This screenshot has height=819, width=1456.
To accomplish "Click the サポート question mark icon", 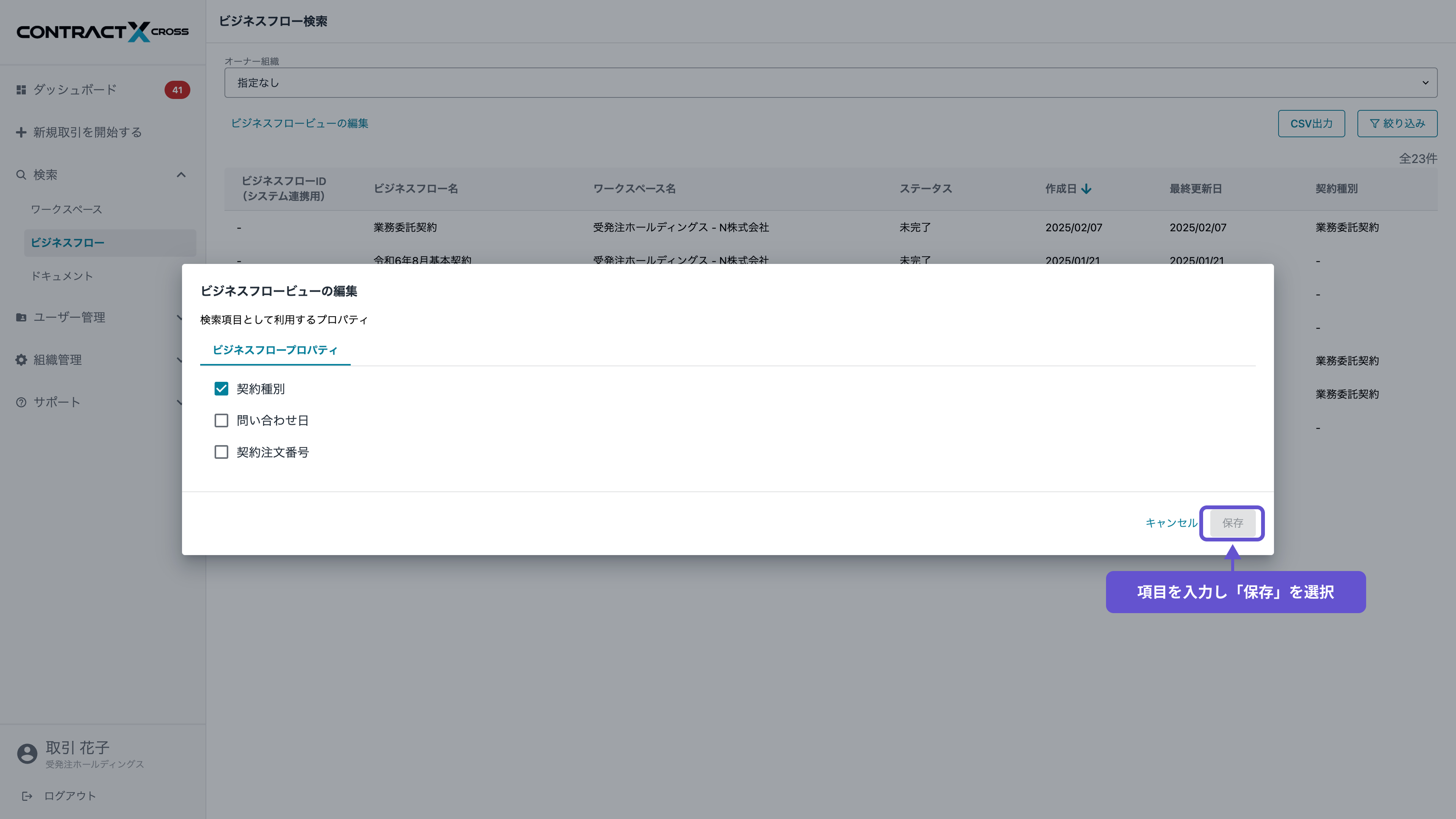I will (21, 402).
